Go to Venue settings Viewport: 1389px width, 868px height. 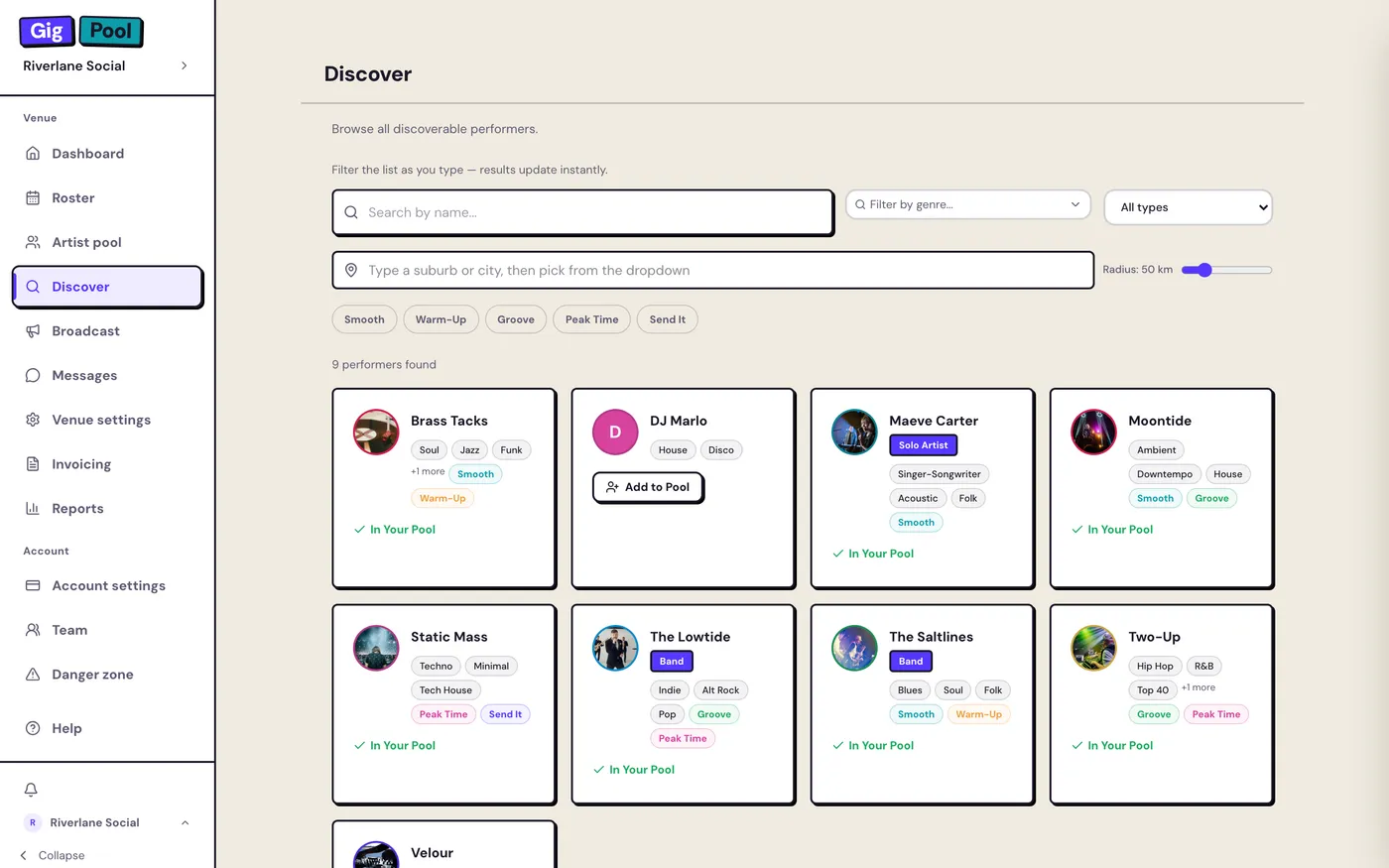tap(107, 420)
